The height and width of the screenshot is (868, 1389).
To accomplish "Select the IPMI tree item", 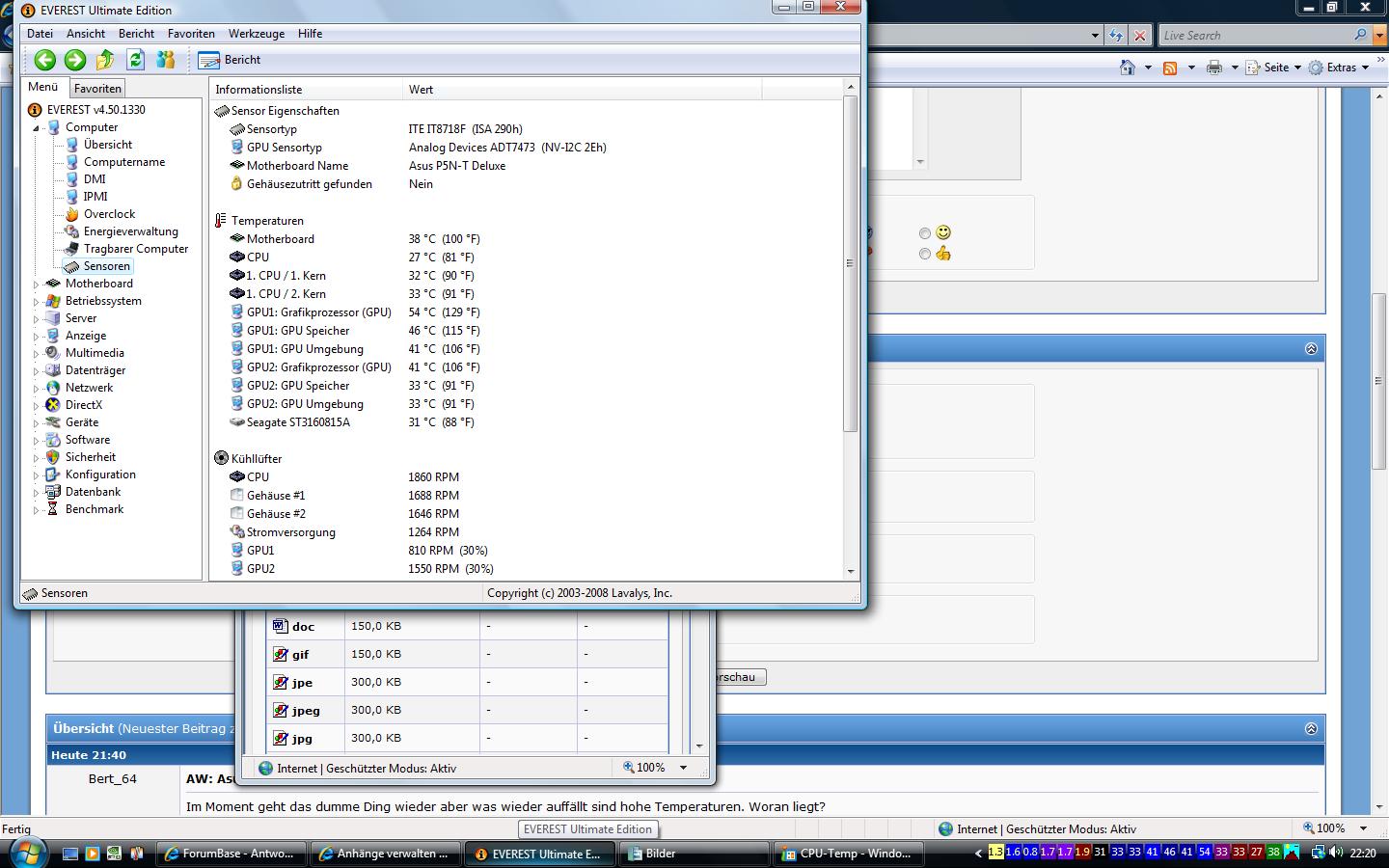I will [95, 197].
